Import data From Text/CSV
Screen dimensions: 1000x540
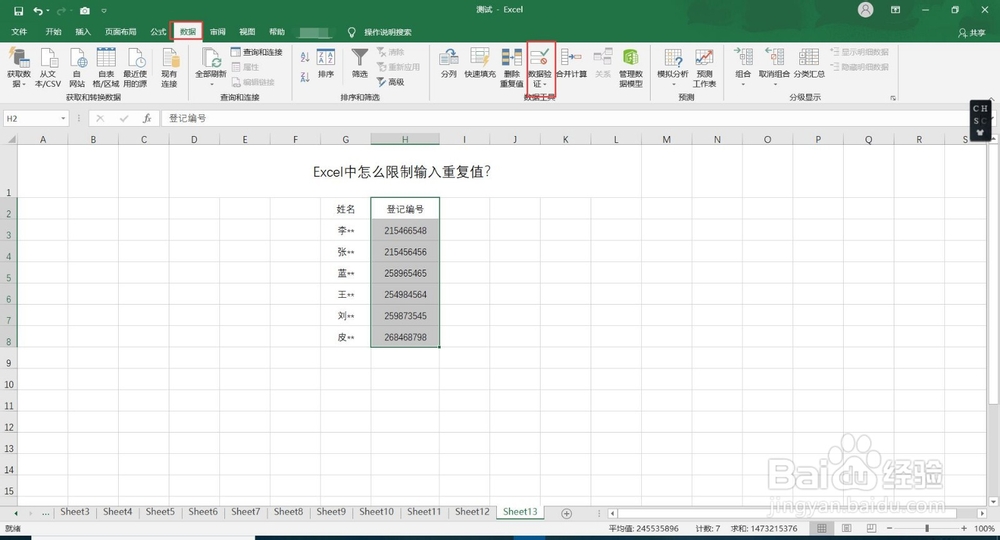[48, 67]
